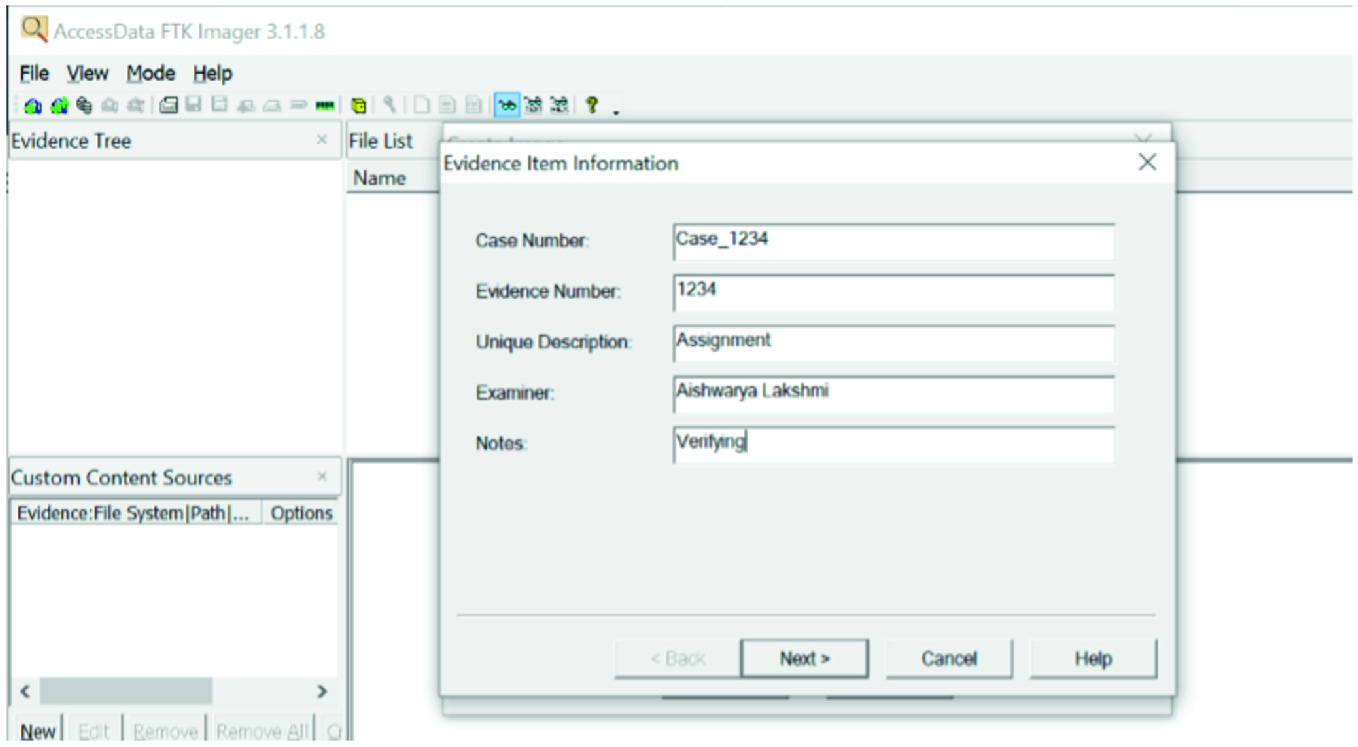Click Add All Attached Devices toolbar icon
The width and height of the screenshot is (1358, 747).
(59, 105)
